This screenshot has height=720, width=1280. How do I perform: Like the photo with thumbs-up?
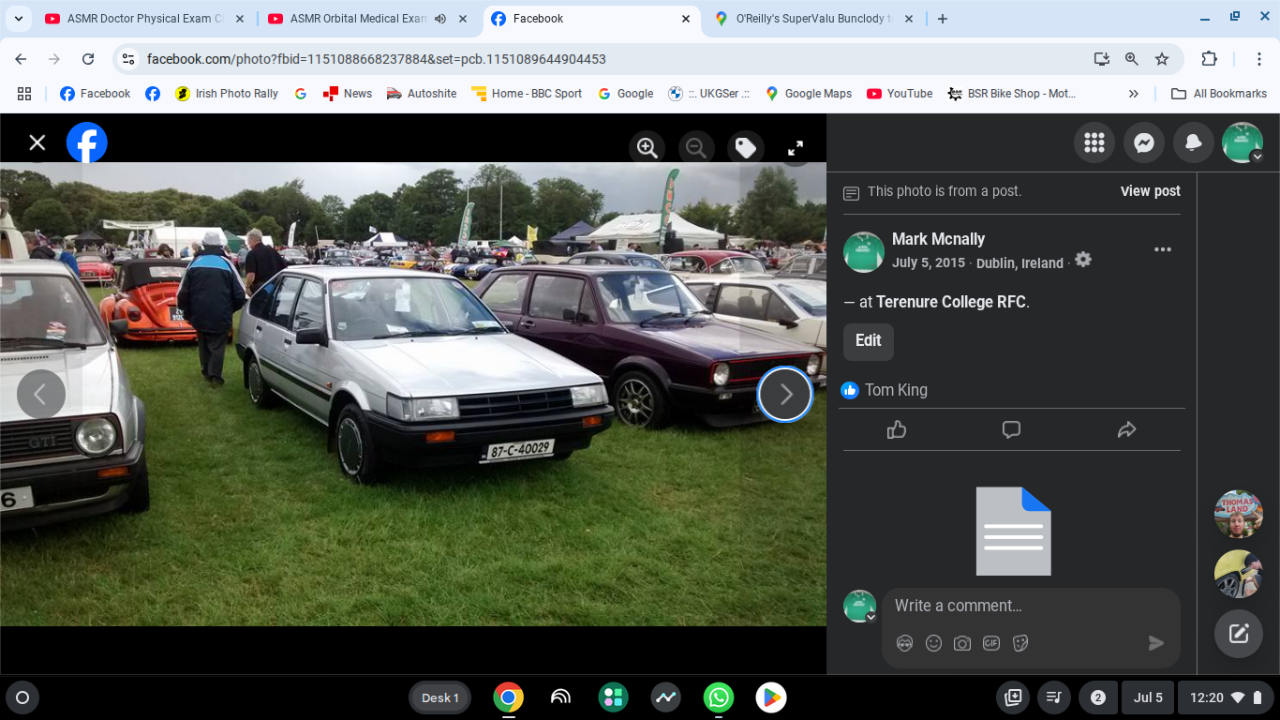pyautogui.click(x=896, y=430)
